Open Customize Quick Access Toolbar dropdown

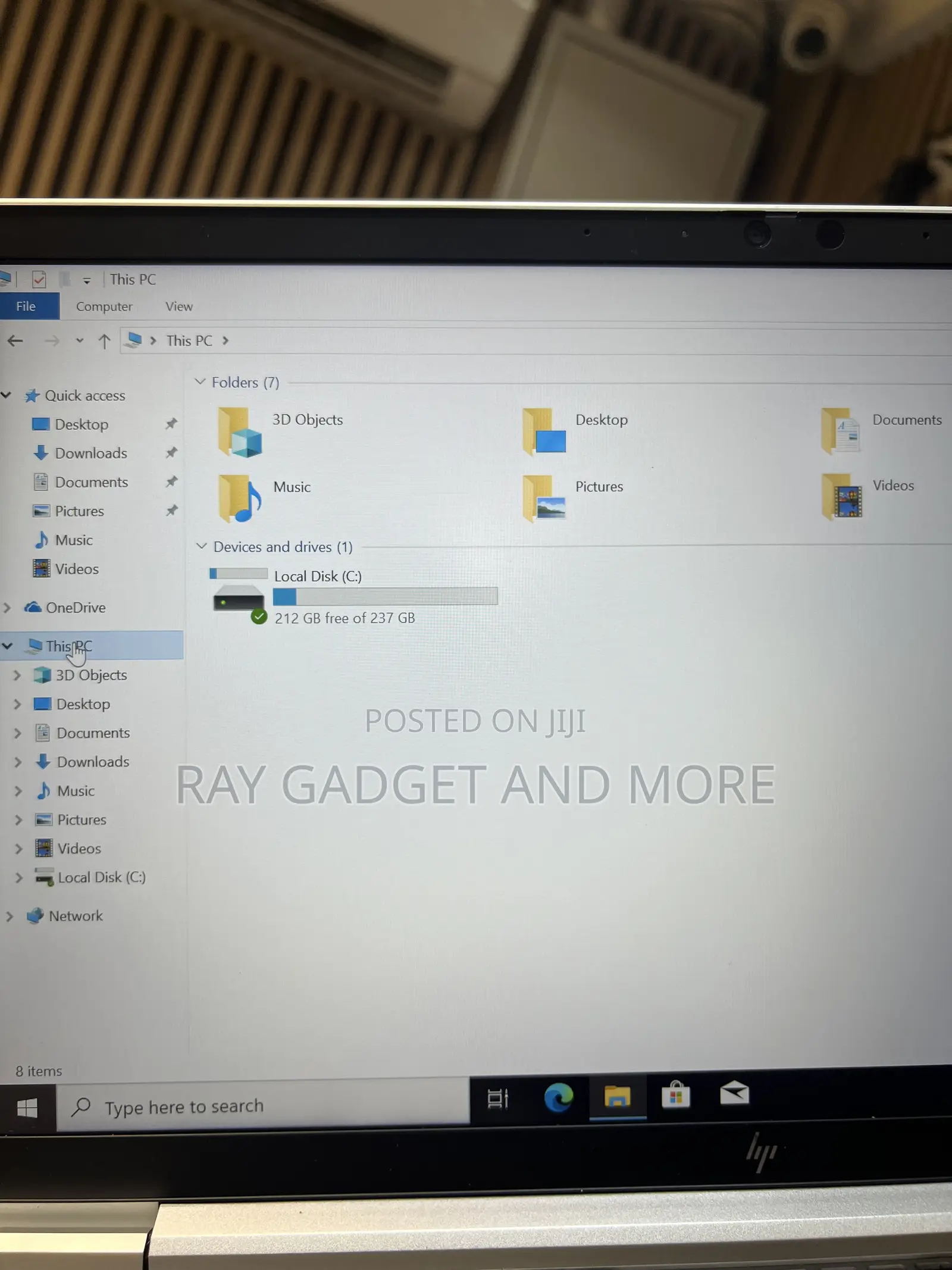[x=87, y=280]
